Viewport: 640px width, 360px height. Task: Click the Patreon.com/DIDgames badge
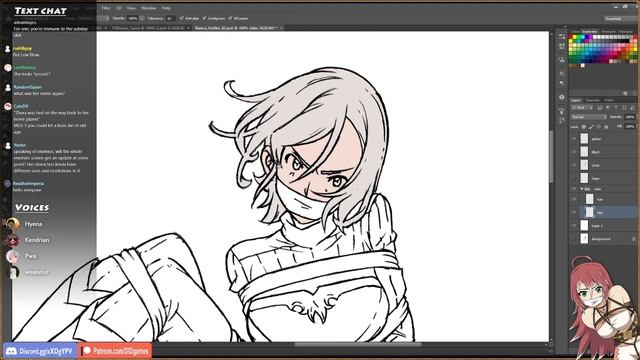[116, 351]
